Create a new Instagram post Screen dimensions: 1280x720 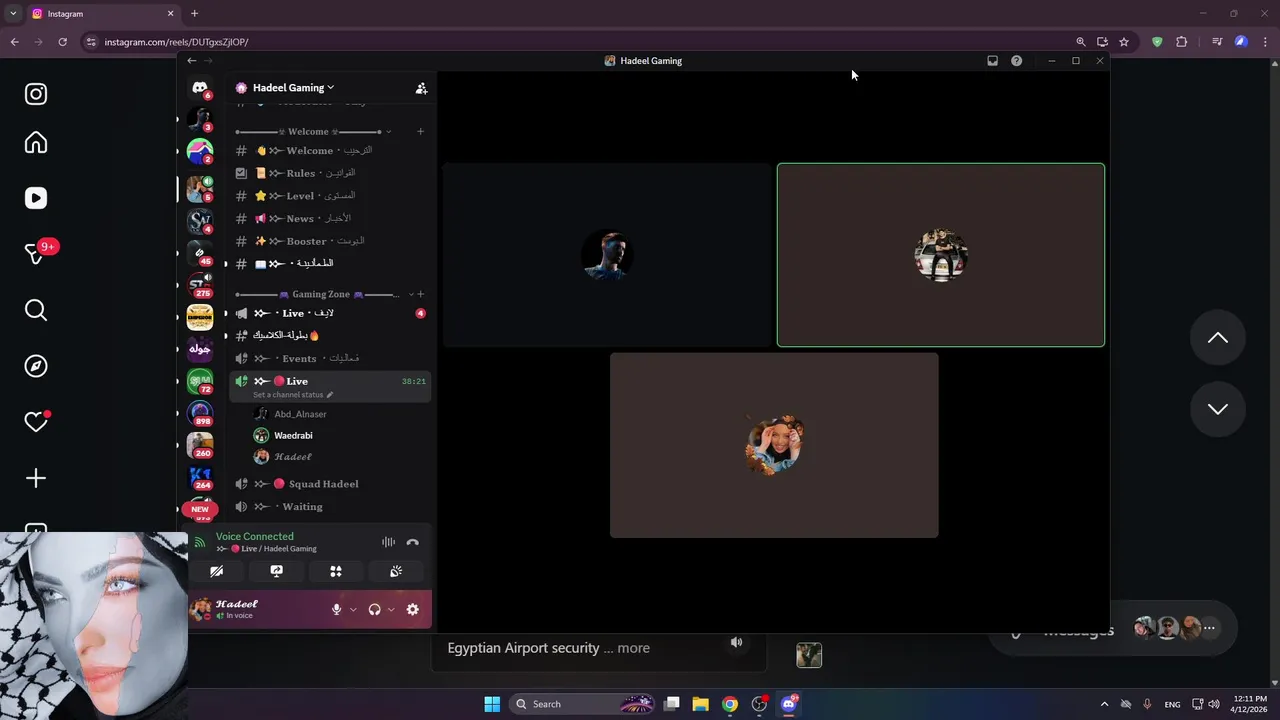[x=36, y=478]
